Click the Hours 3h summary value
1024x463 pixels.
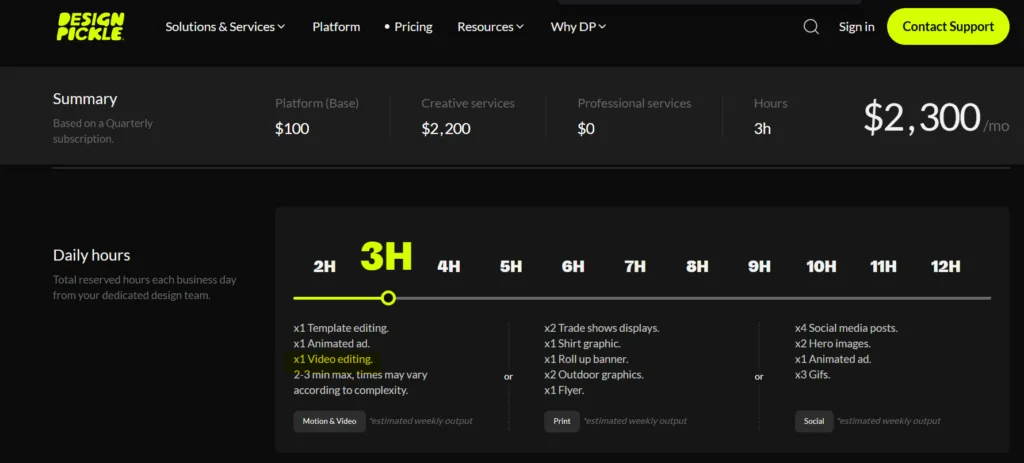click(762, 129)
